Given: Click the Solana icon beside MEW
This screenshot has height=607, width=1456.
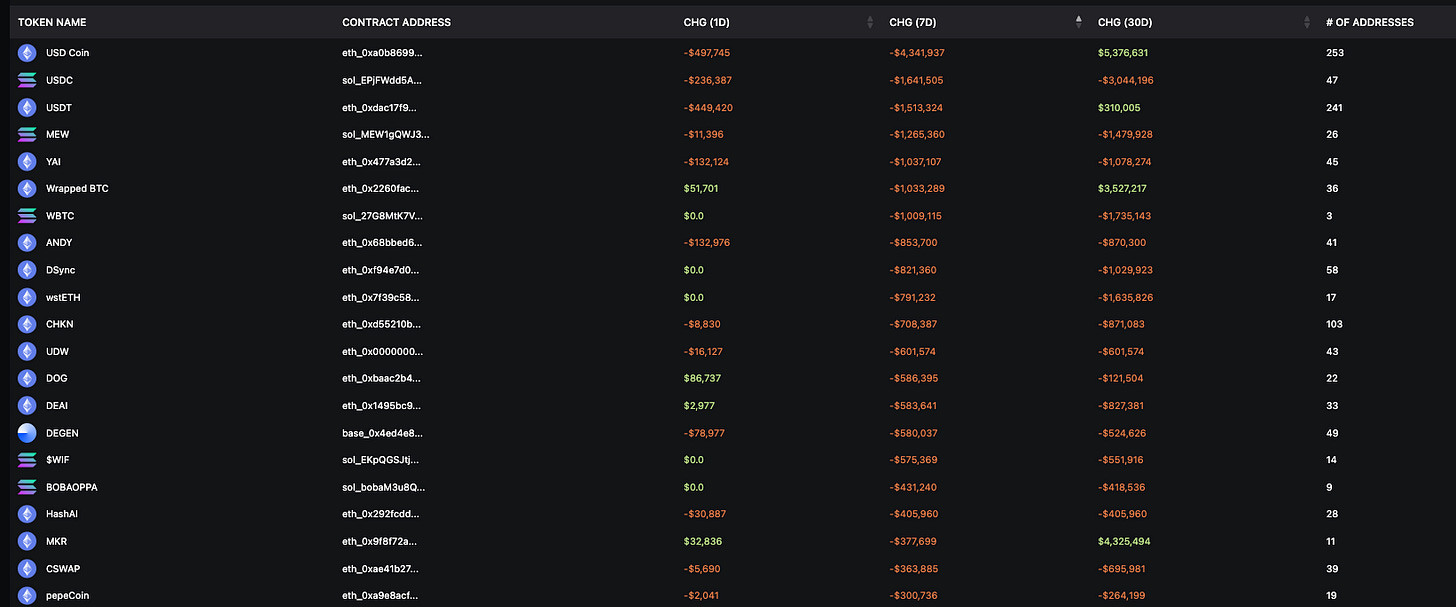Looking at the screenshot, I should (27, 134).
